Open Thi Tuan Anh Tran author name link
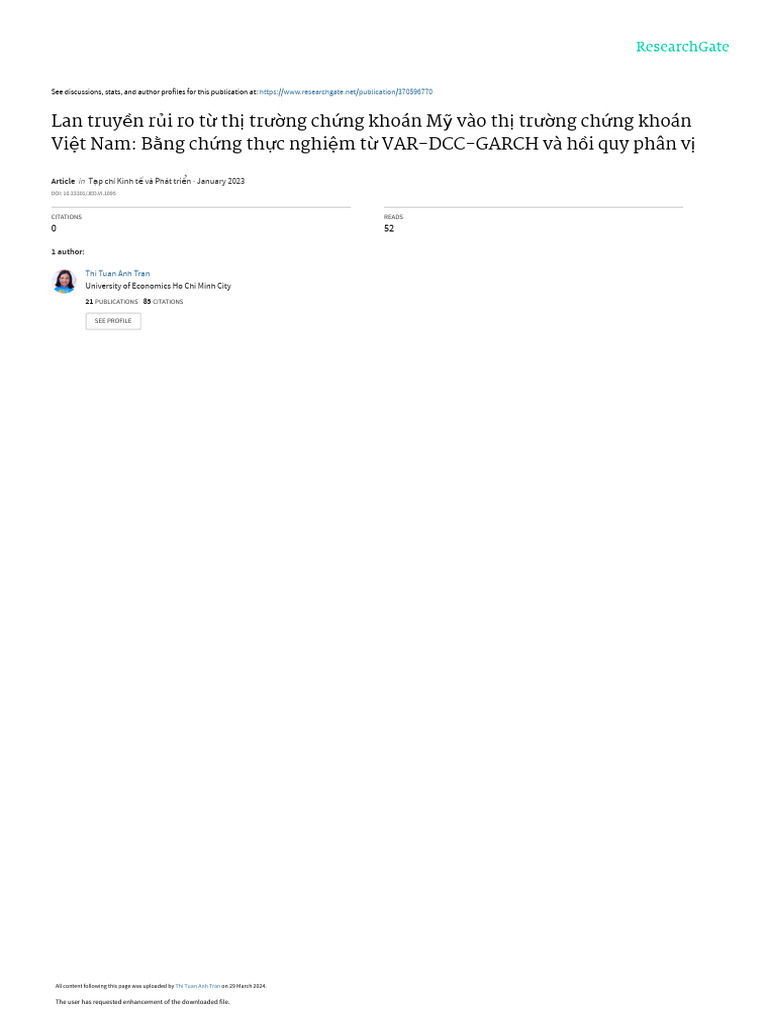The height and width of the screenshot is (1024, 768). (118, 274)
